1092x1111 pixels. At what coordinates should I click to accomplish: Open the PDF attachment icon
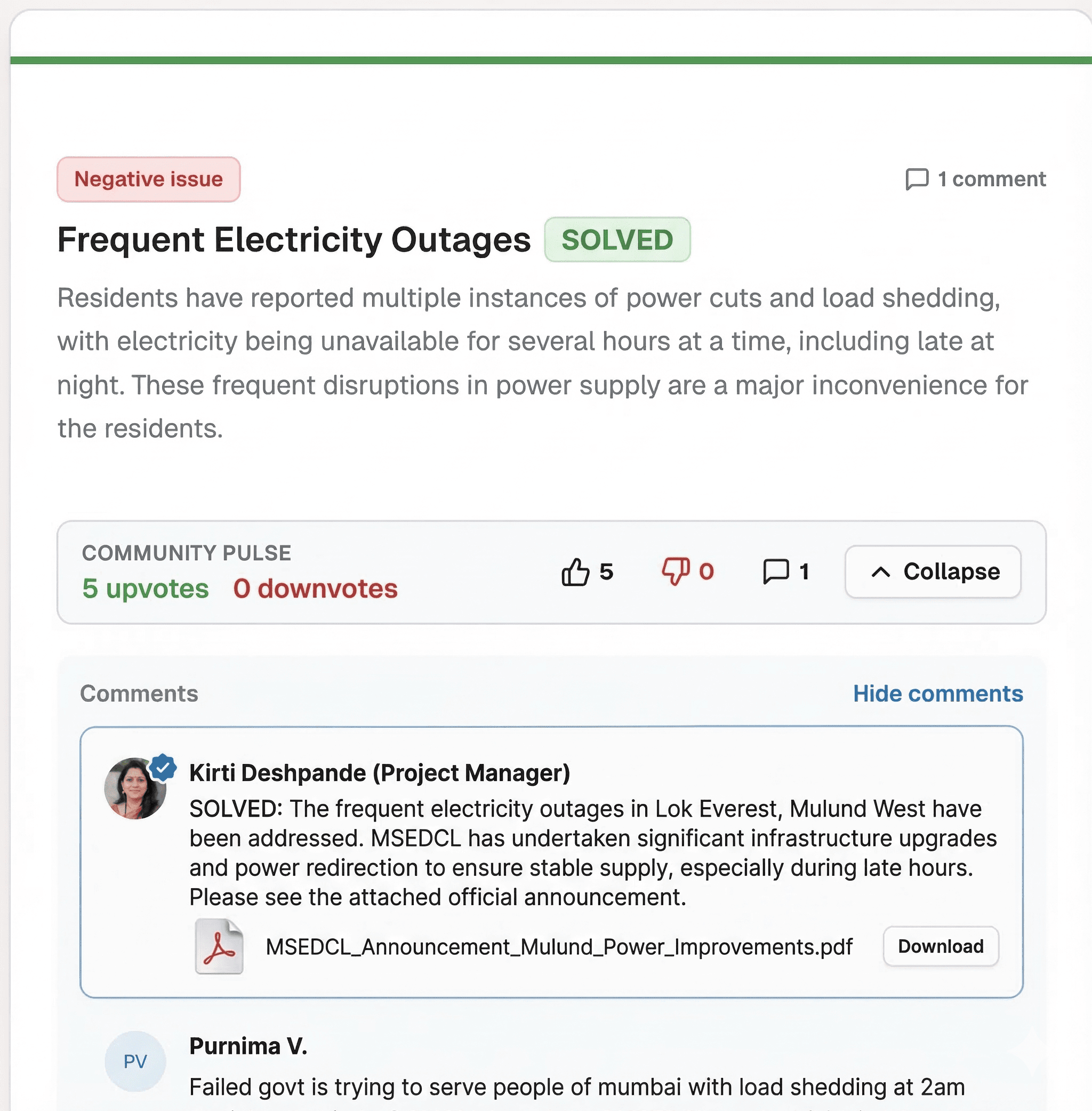pyautogui.click(x=221, y=946)
